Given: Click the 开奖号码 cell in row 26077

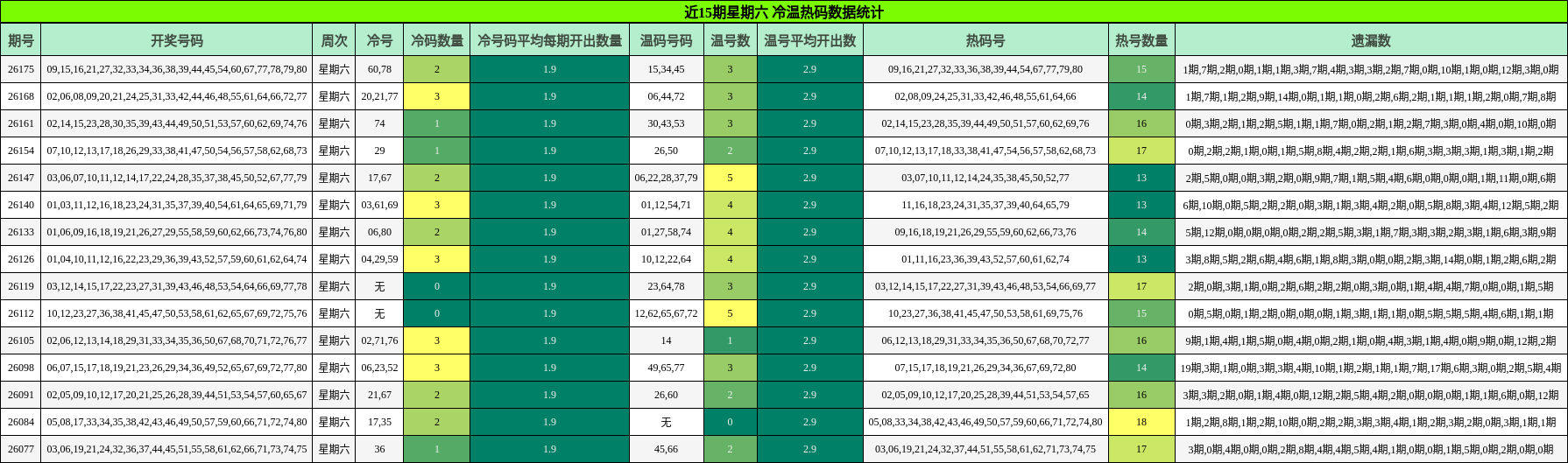Looking at the screenshot, I should (177, 449).
